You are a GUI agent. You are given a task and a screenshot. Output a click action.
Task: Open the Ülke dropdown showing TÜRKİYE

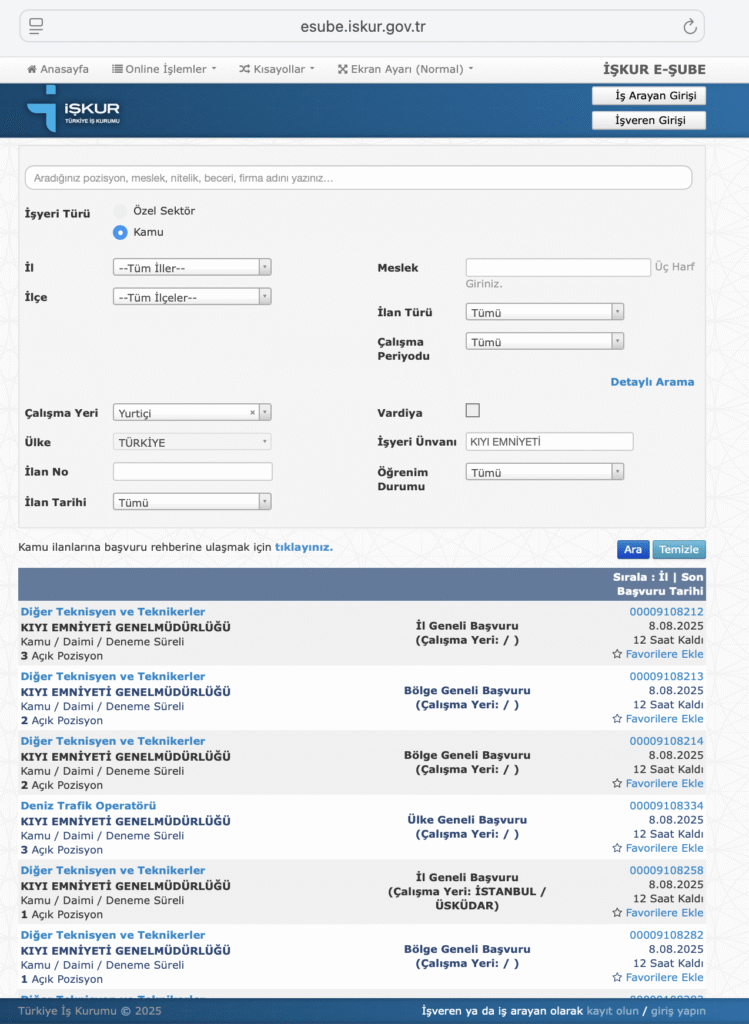tap(192, 442)
